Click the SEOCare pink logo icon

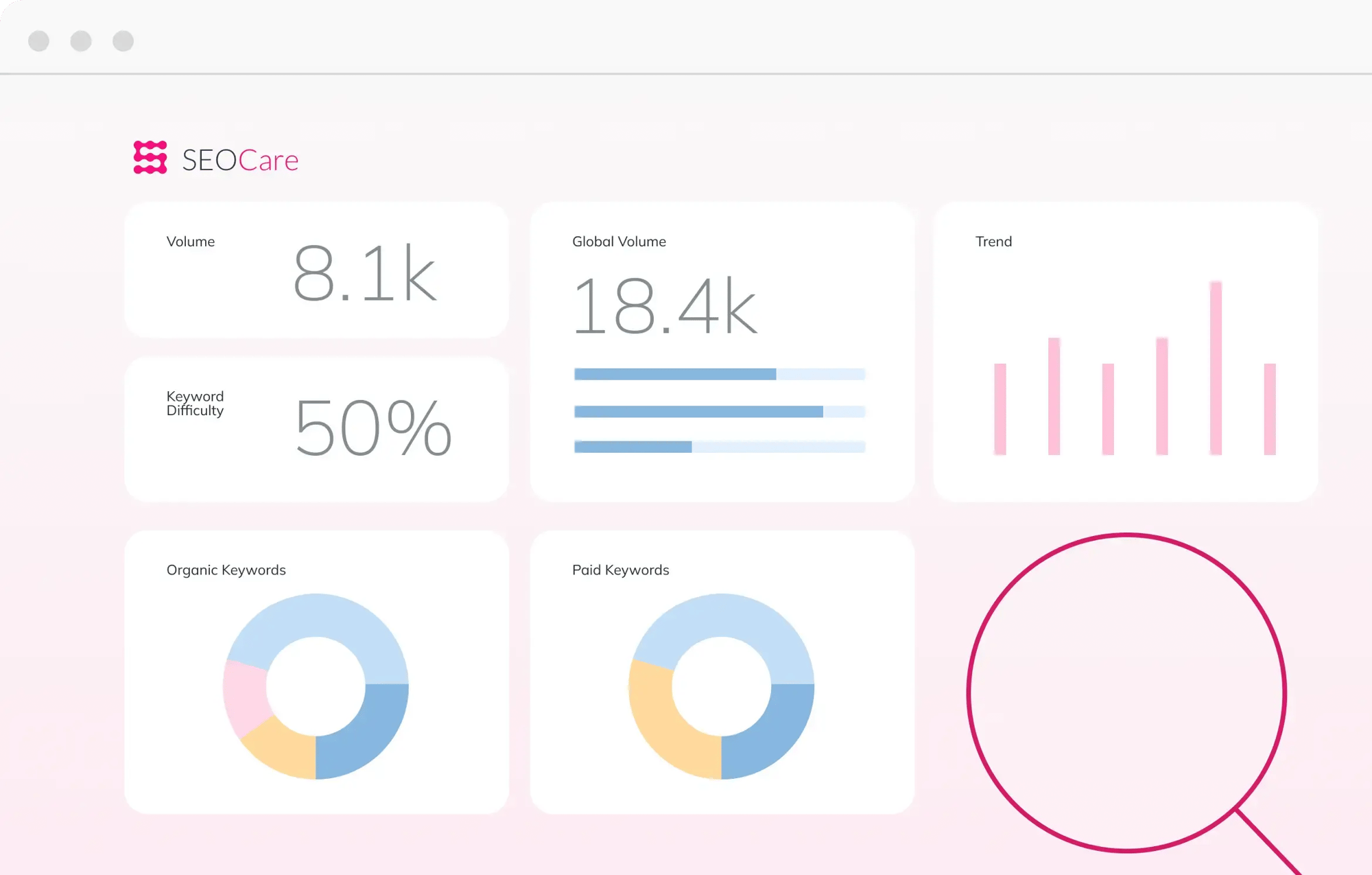150,158
